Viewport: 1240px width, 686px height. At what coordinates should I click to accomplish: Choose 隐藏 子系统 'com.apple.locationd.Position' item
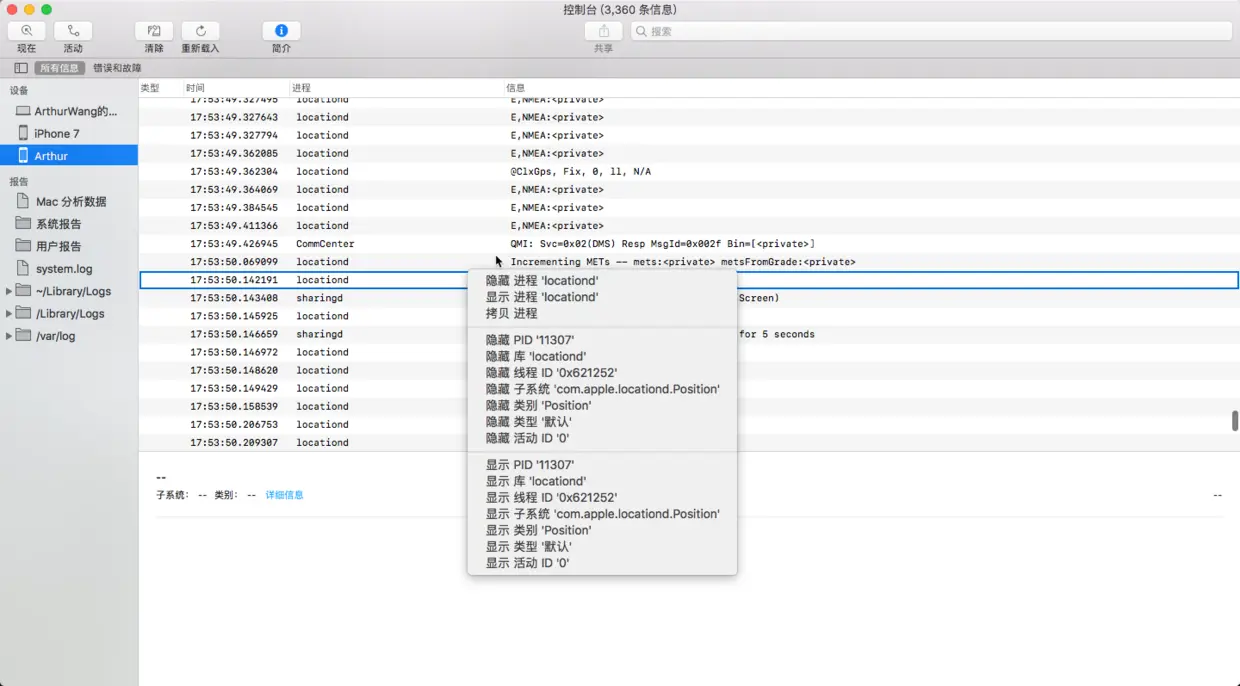pyautogui.click(x=602, y=389)
